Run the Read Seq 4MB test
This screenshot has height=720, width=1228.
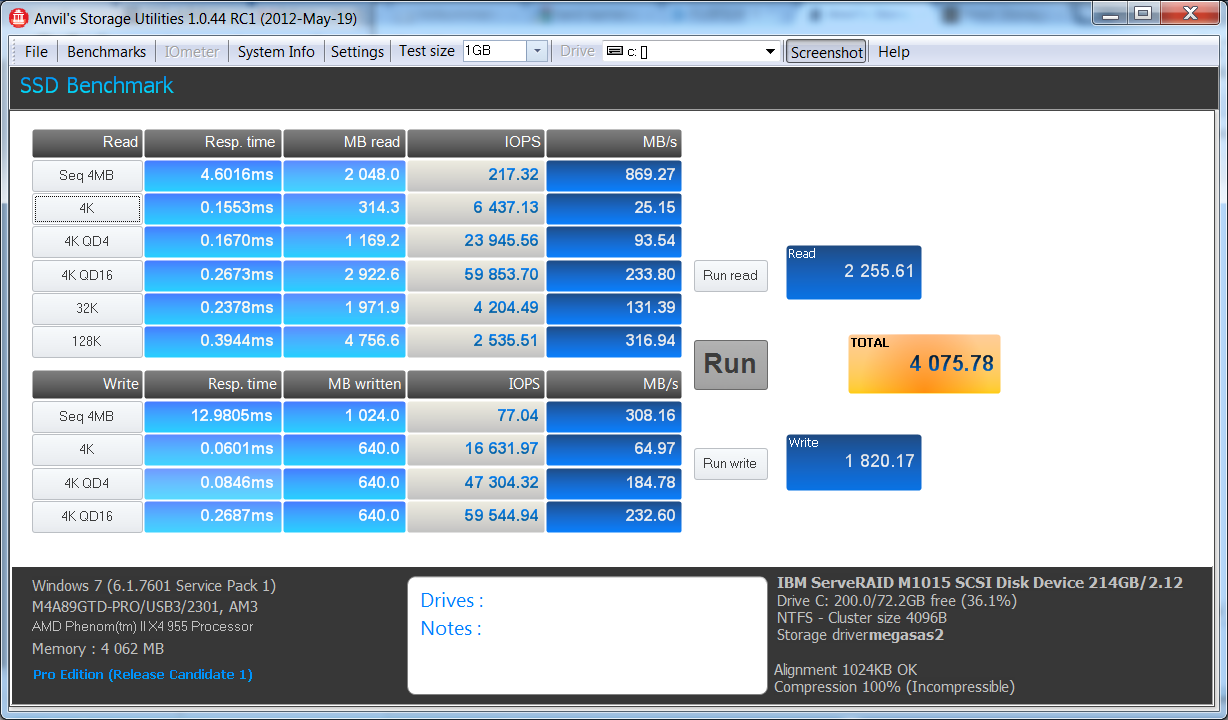coord(86,176)
